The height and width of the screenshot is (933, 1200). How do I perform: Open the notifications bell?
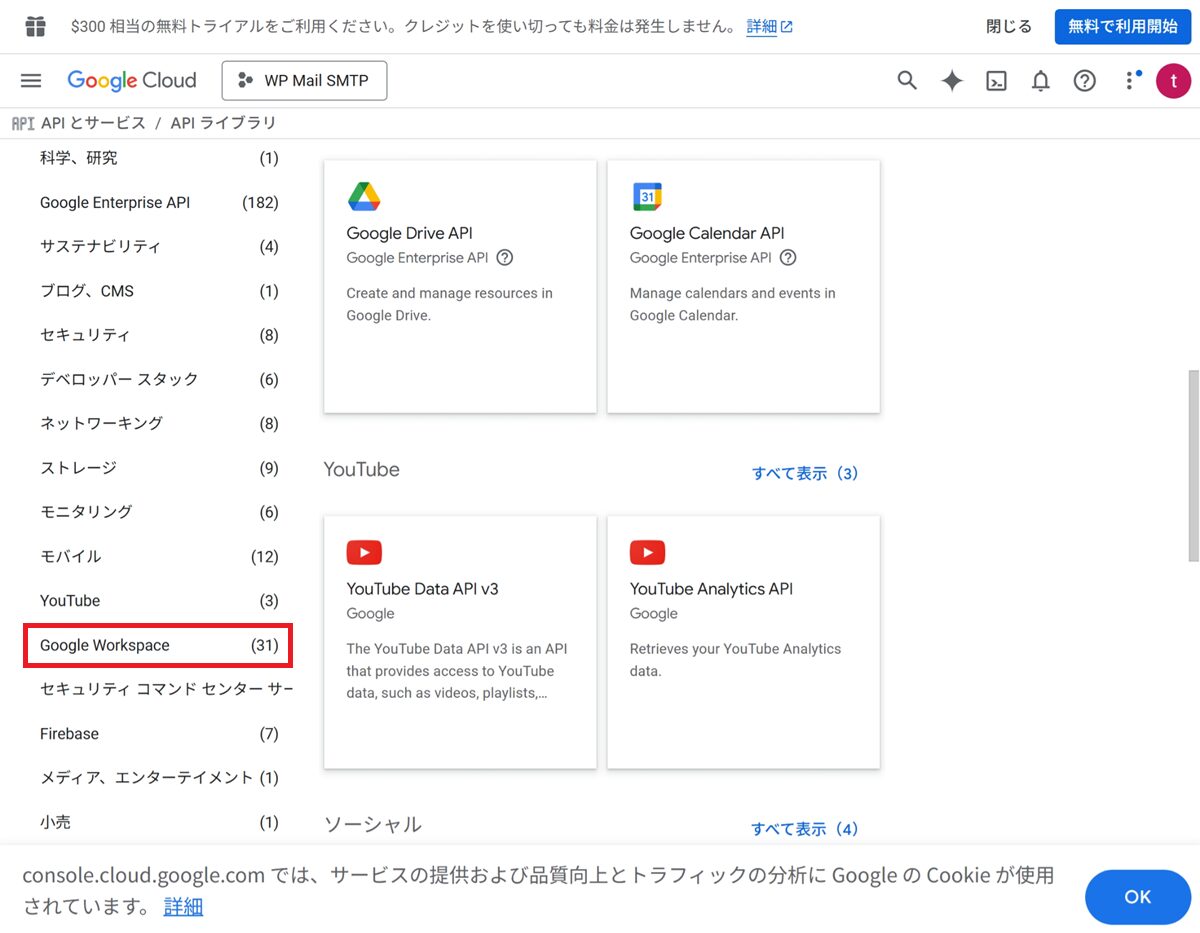(x=1041, y=81)
